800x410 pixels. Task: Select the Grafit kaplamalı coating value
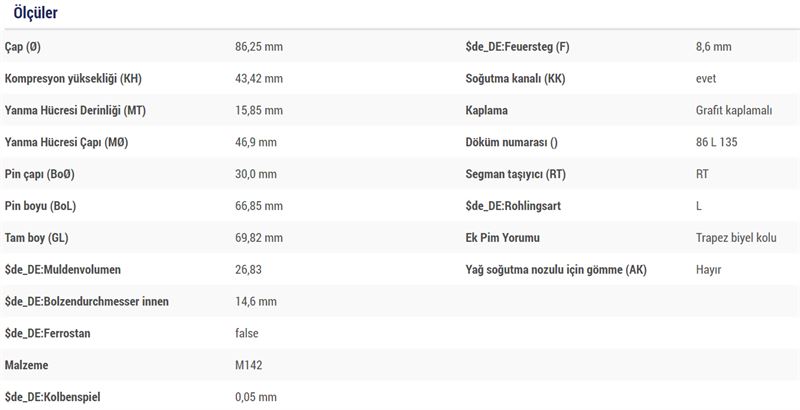[734, 111]
